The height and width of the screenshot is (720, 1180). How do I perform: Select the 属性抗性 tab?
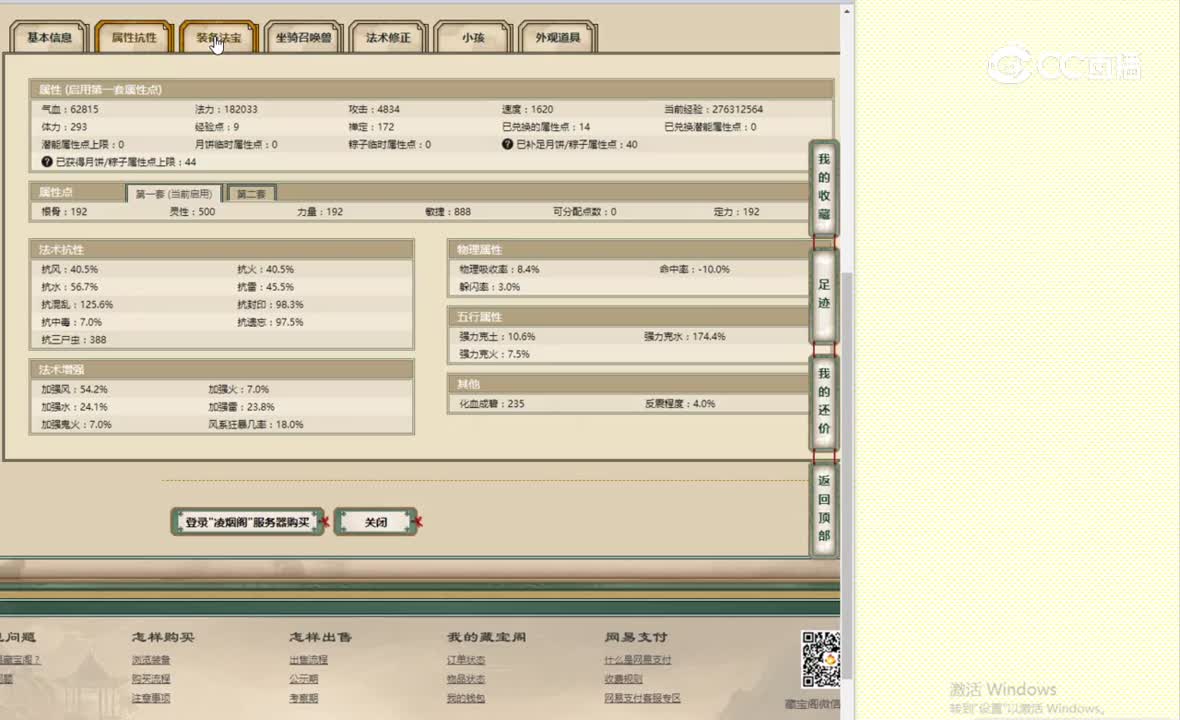click(x=135, y=38)
